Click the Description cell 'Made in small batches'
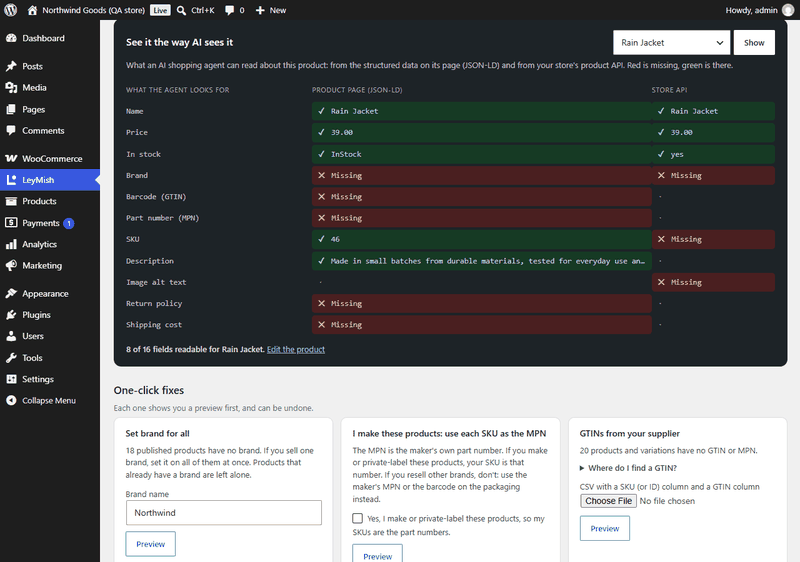 [x=482, y=261]
